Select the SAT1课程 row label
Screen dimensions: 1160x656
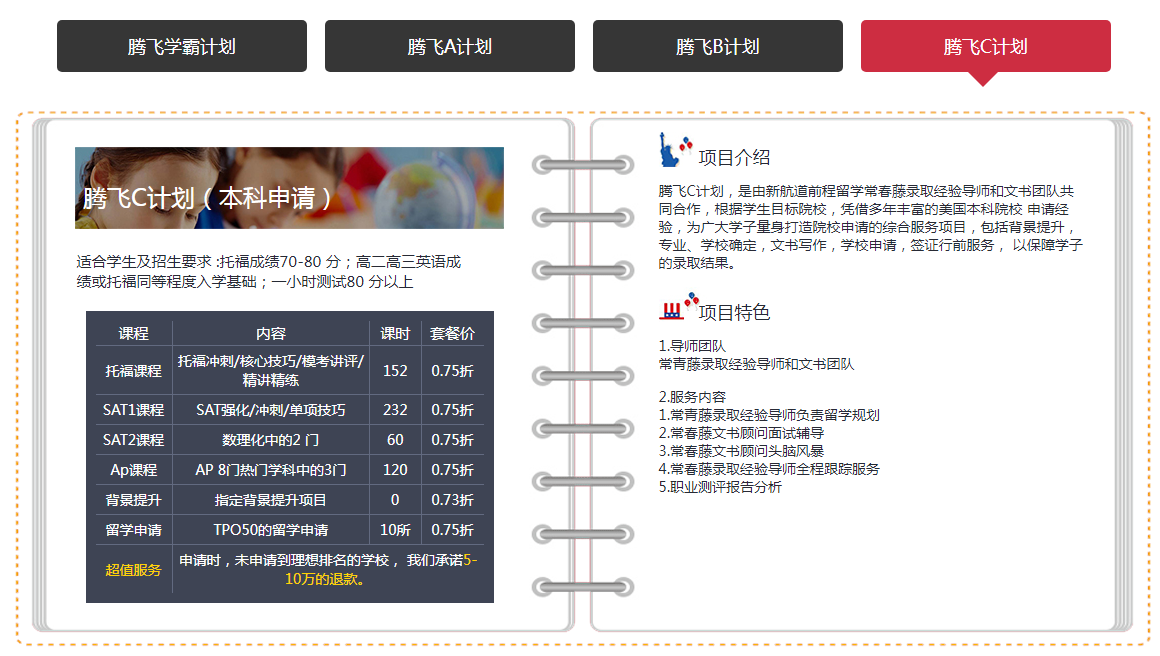133,410
